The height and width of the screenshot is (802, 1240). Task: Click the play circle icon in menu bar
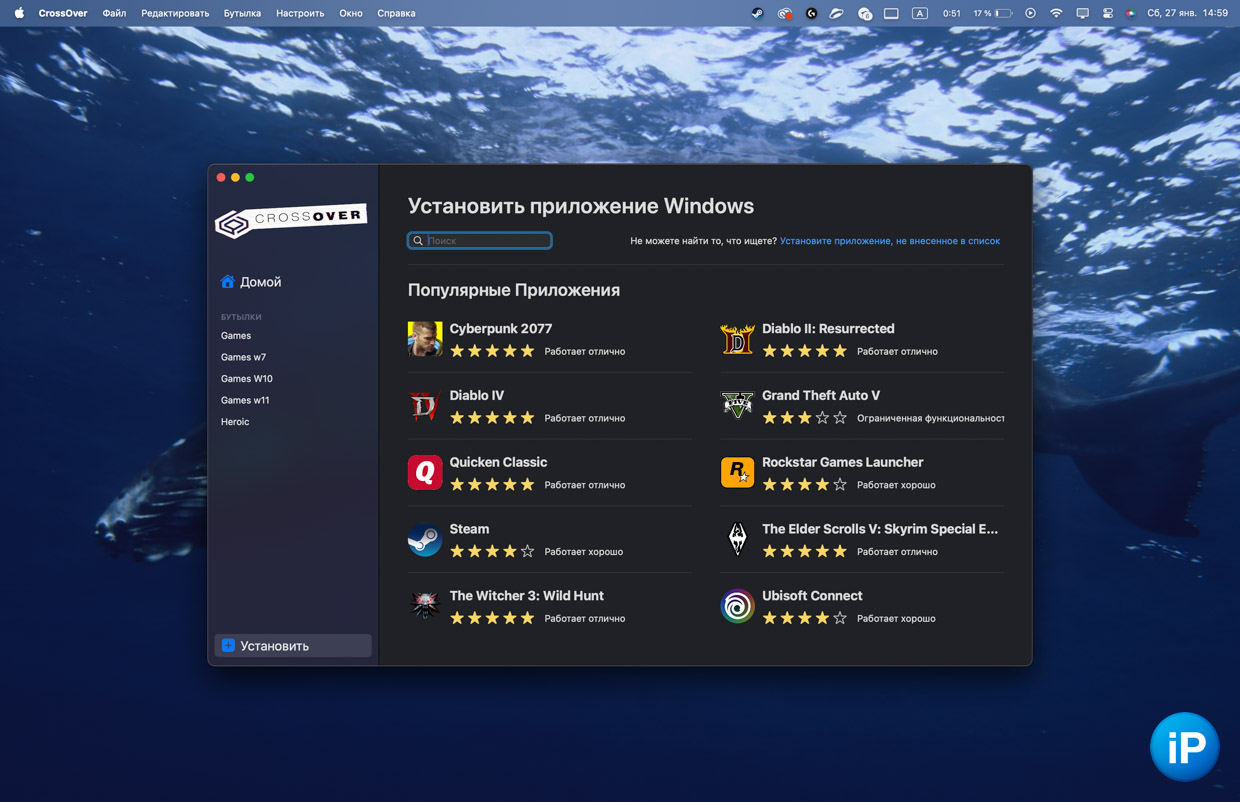pyautogui.click(x=1030, y=13)
